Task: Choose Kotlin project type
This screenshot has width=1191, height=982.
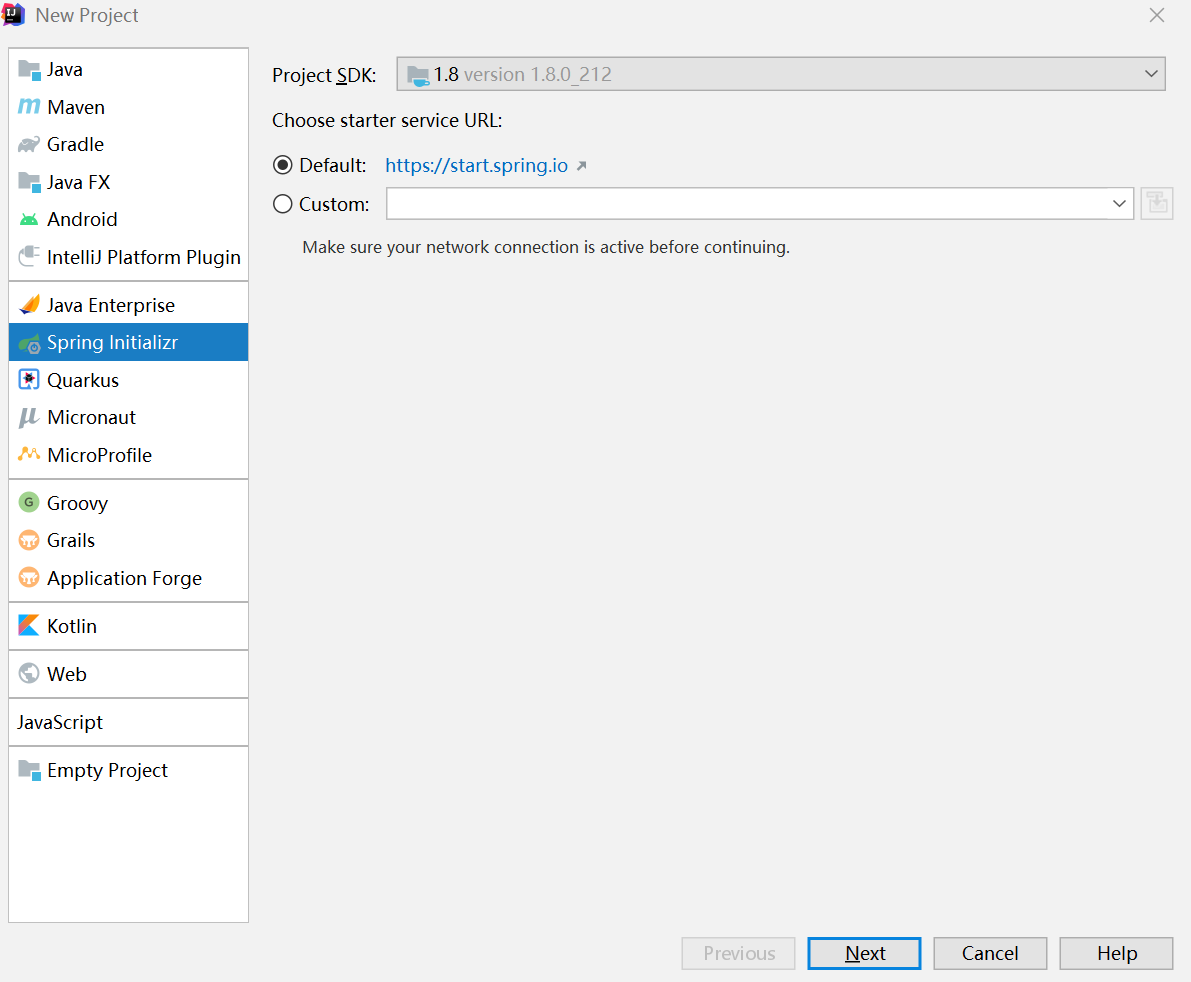Action: (128, 625)
